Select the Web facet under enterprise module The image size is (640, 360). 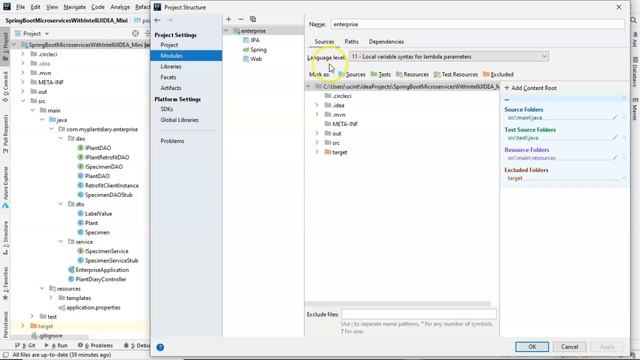click(x=252, y=59)
